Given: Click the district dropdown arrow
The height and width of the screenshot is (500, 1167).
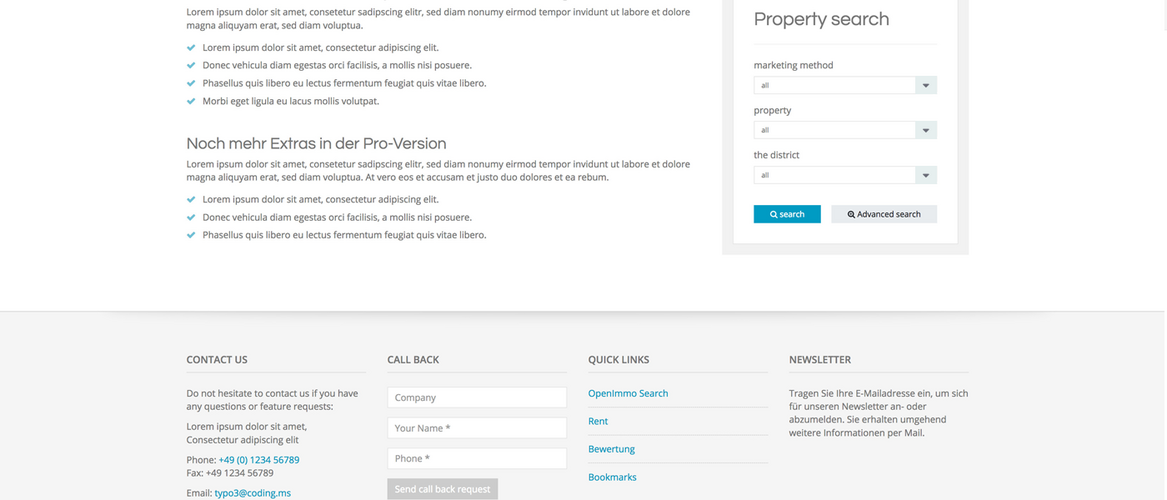Looking at the screenshot, I should pyautogui.click(x=926, y=175).
